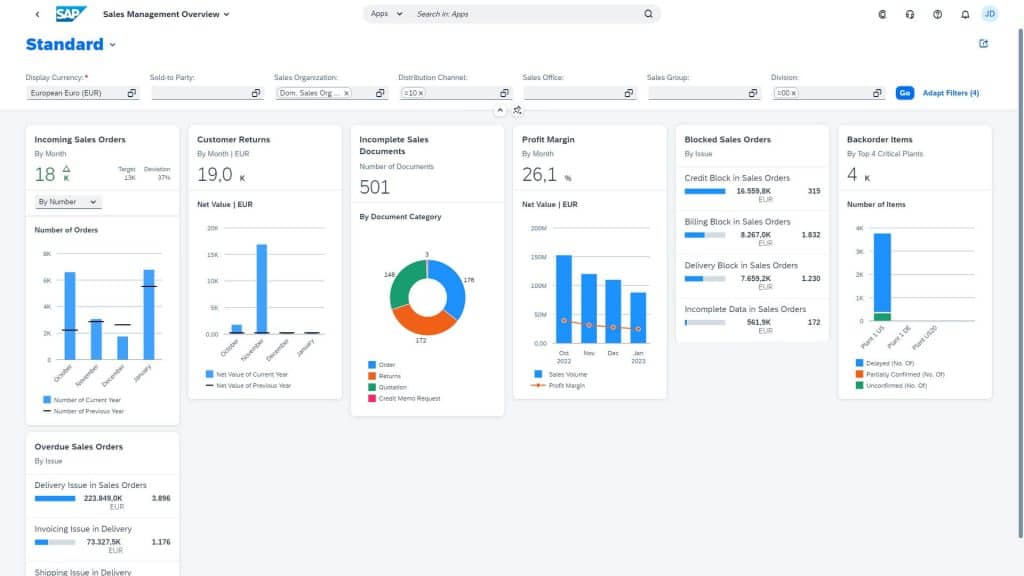Click the blue Order legend swatch

coord(372,365)
